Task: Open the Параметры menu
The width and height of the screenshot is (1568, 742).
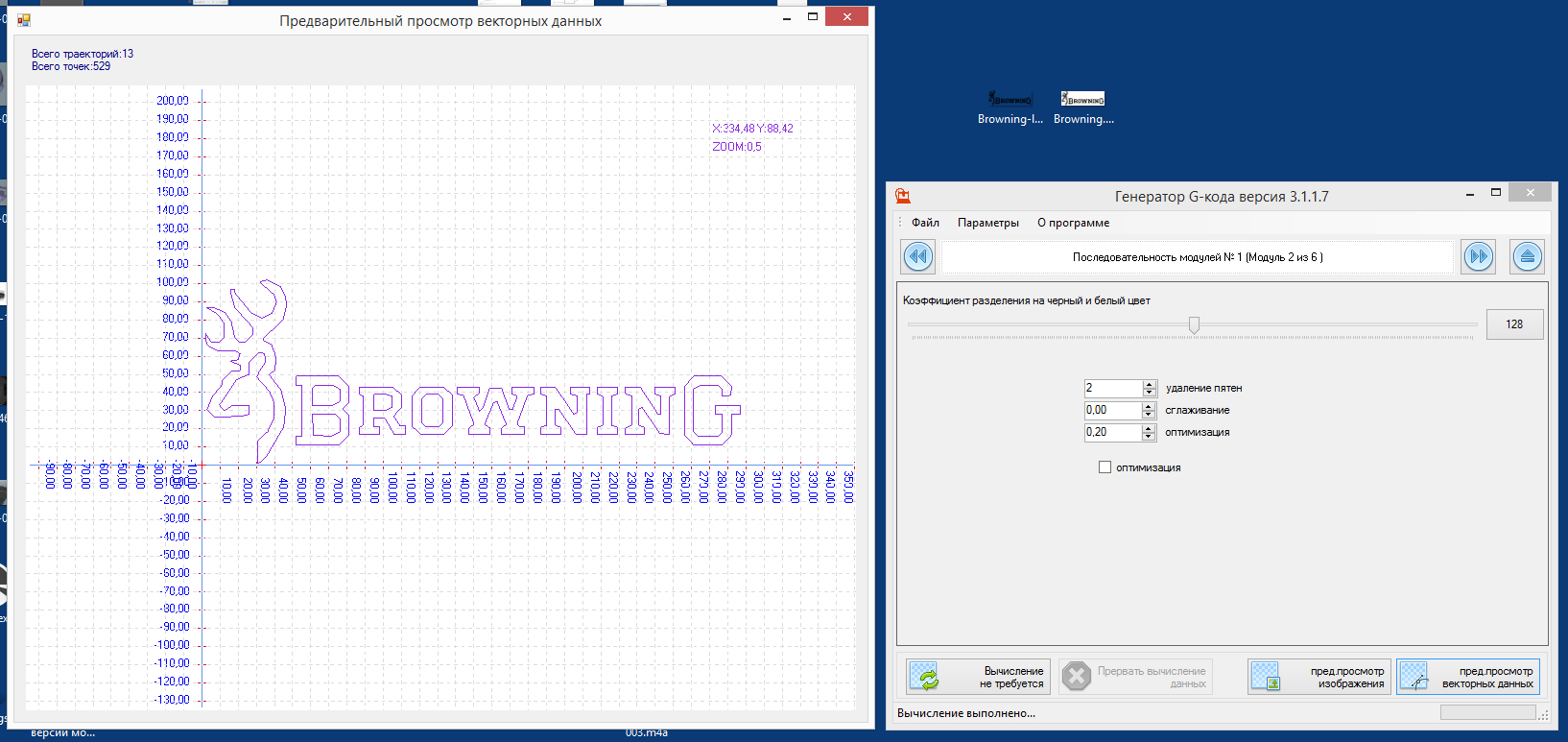Action: (988, 223)
